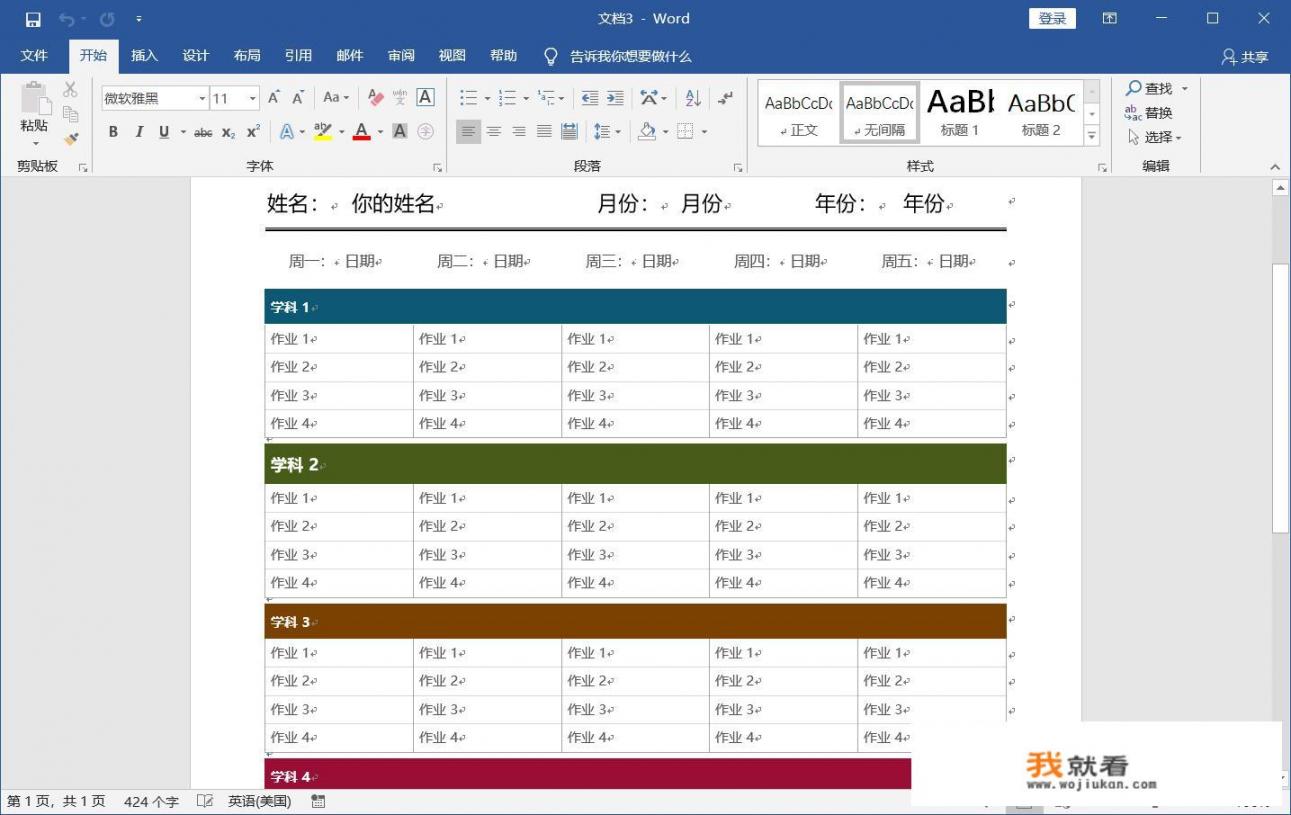Open line spacing dropdown
The width and height of the screenshot is (1291, 815).
pyautogui.click(x=607, y=131)
